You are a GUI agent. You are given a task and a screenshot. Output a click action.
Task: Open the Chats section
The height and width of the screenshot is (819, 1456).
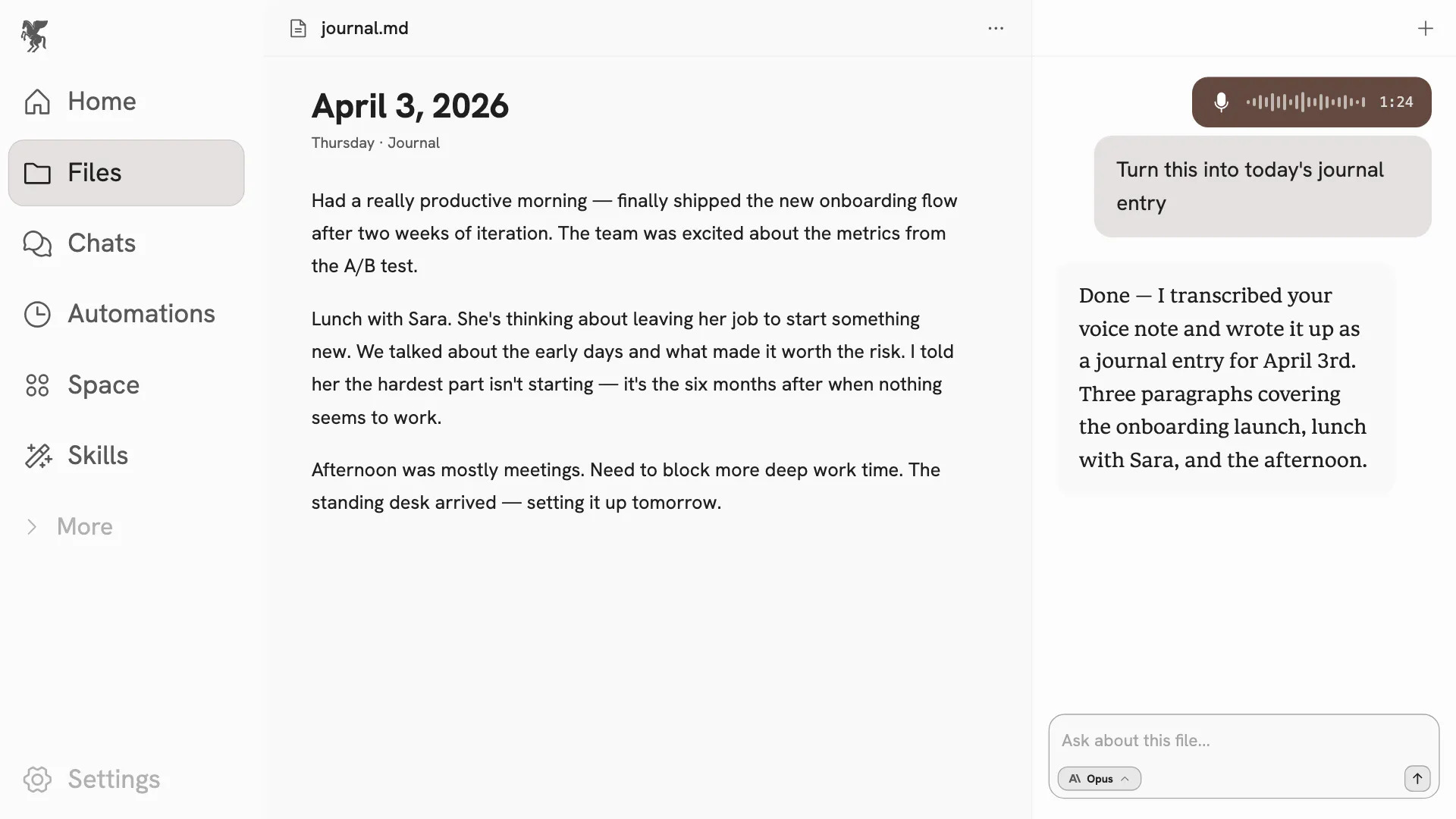pos(126,243)
